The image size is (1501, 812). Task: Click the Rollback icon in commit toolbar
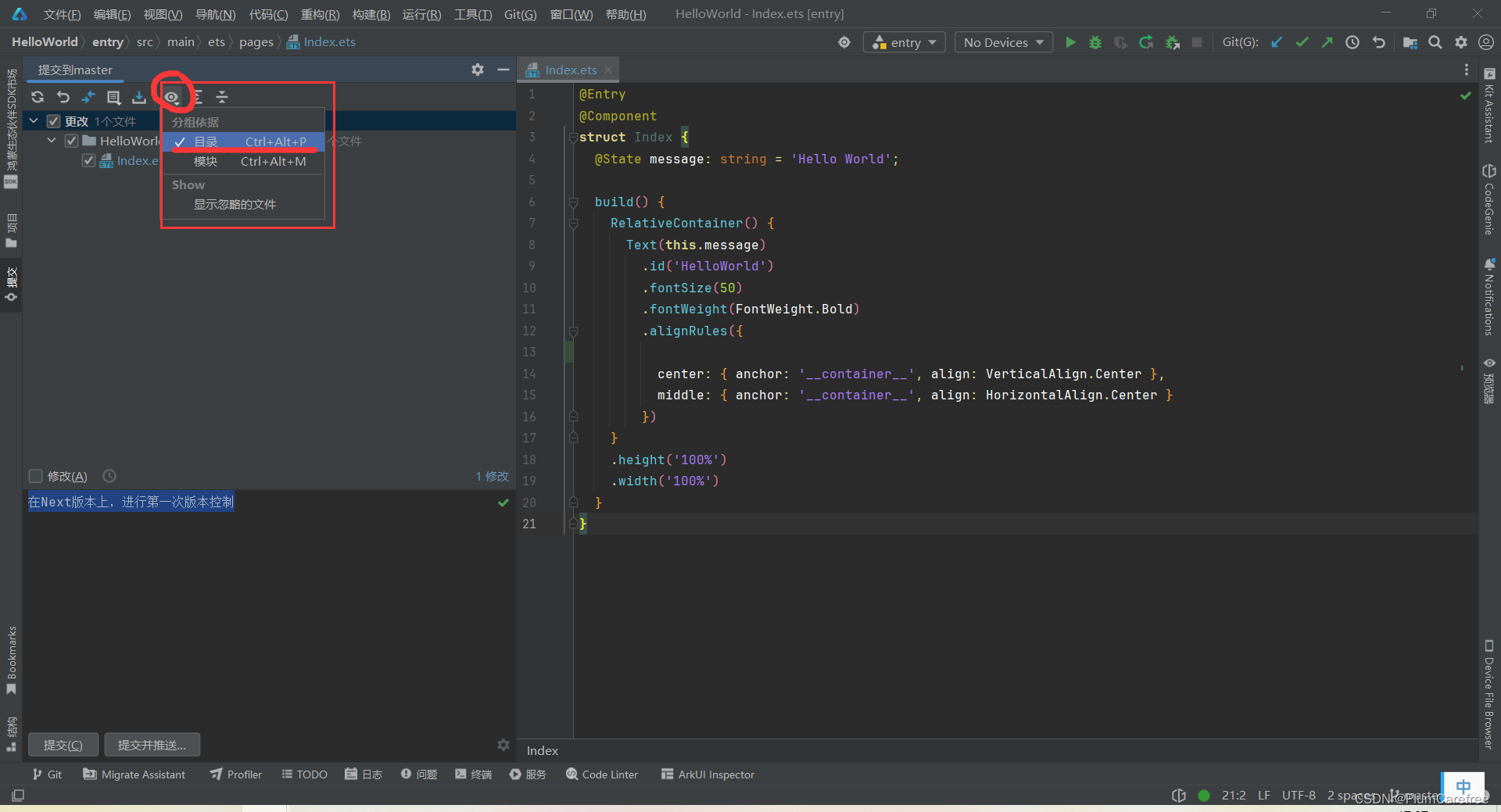coord(63,97)
